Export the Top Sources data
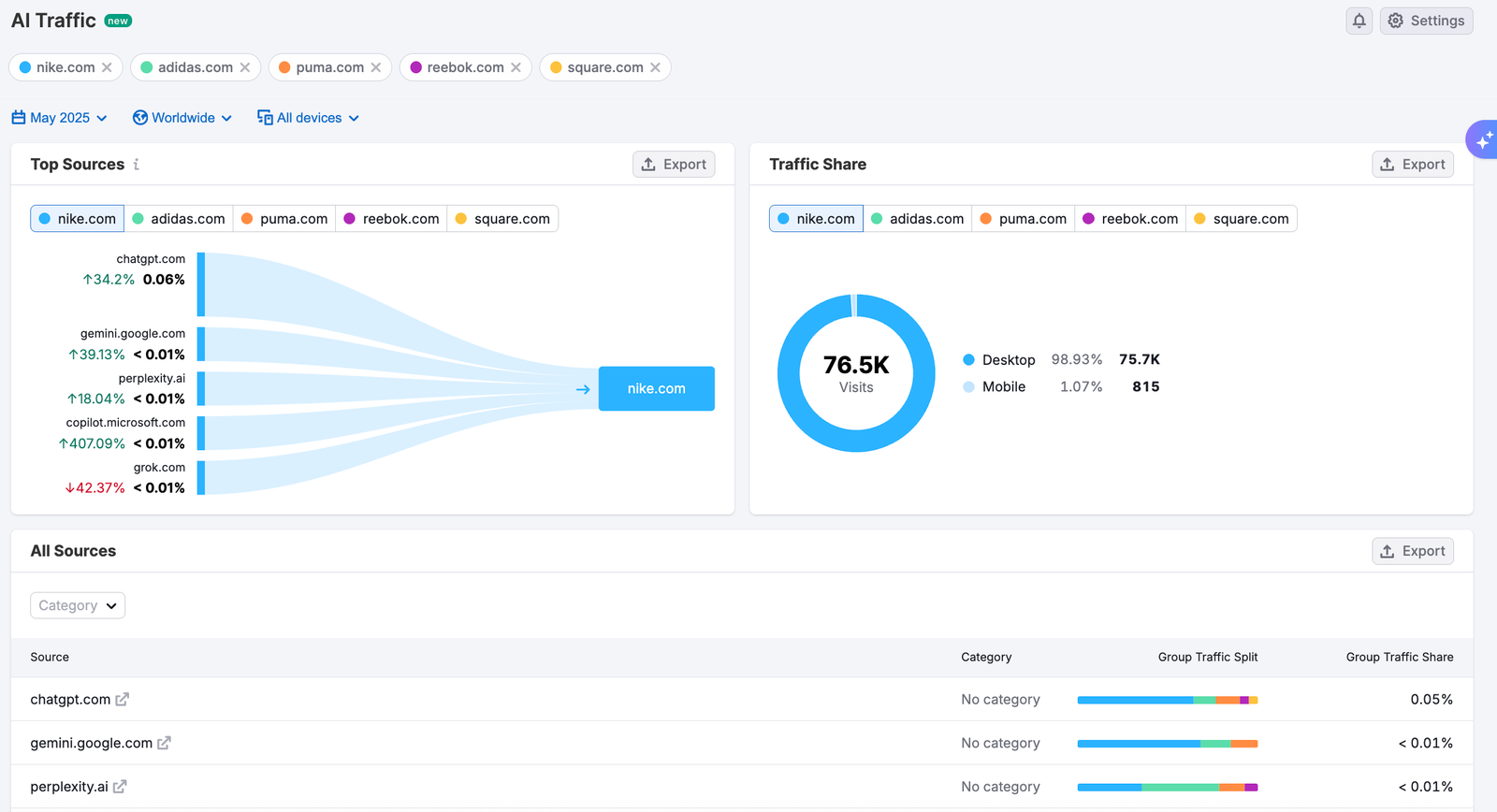 [674, 164]
